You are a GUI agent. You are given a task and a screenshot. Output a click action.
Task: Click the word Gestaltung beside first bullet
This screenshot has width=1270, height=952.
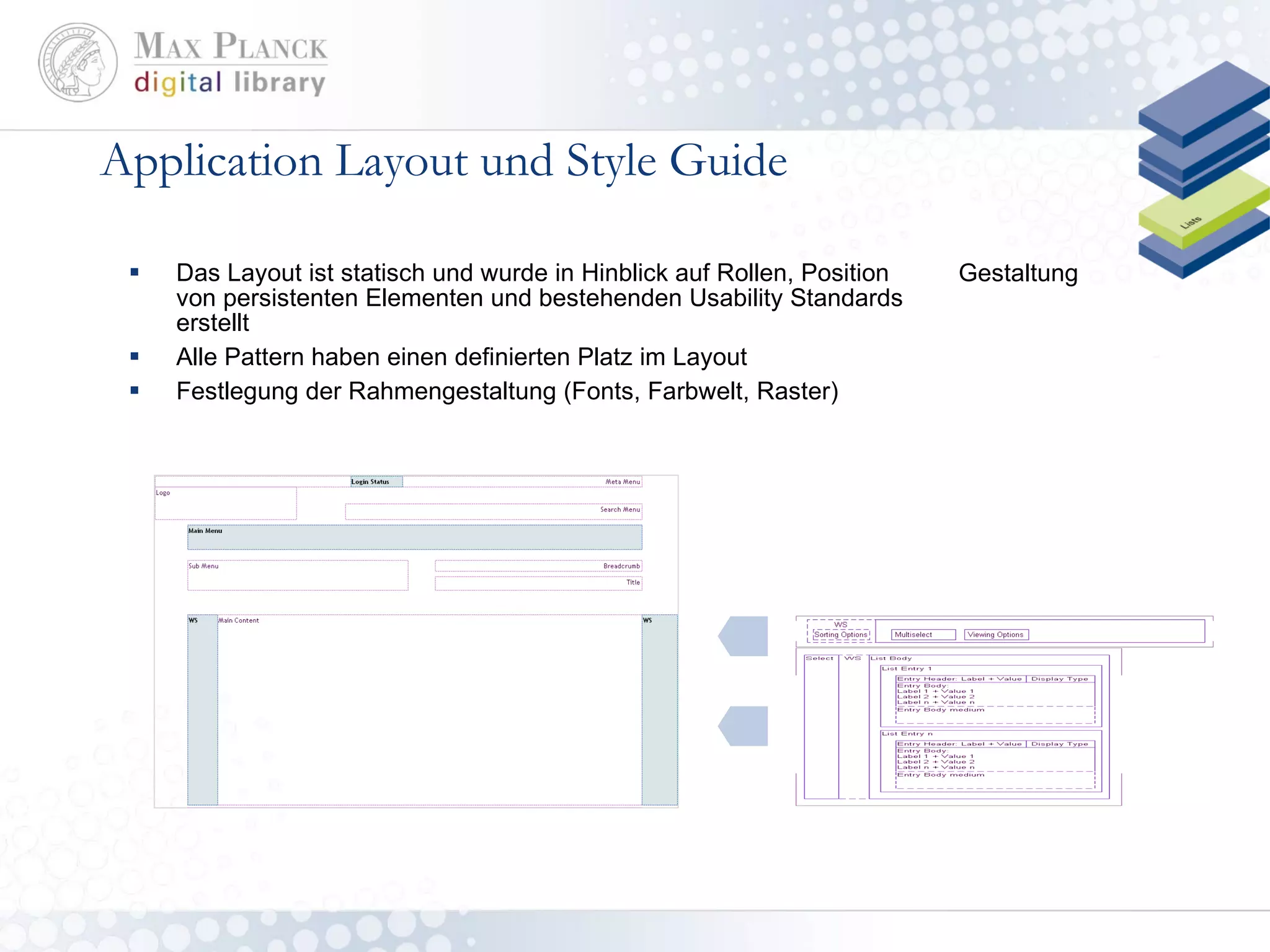pos(1018,273)
